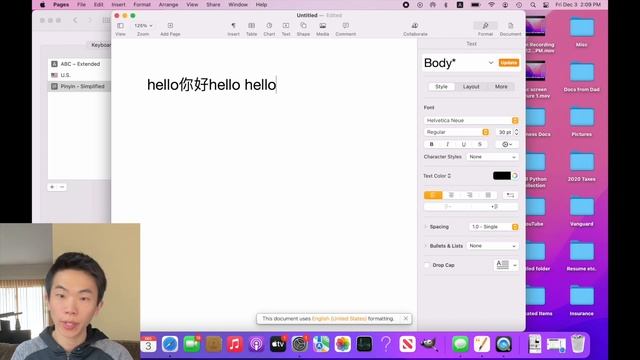
Task: Open the text color wheel picker
Action: click(515, 176)
